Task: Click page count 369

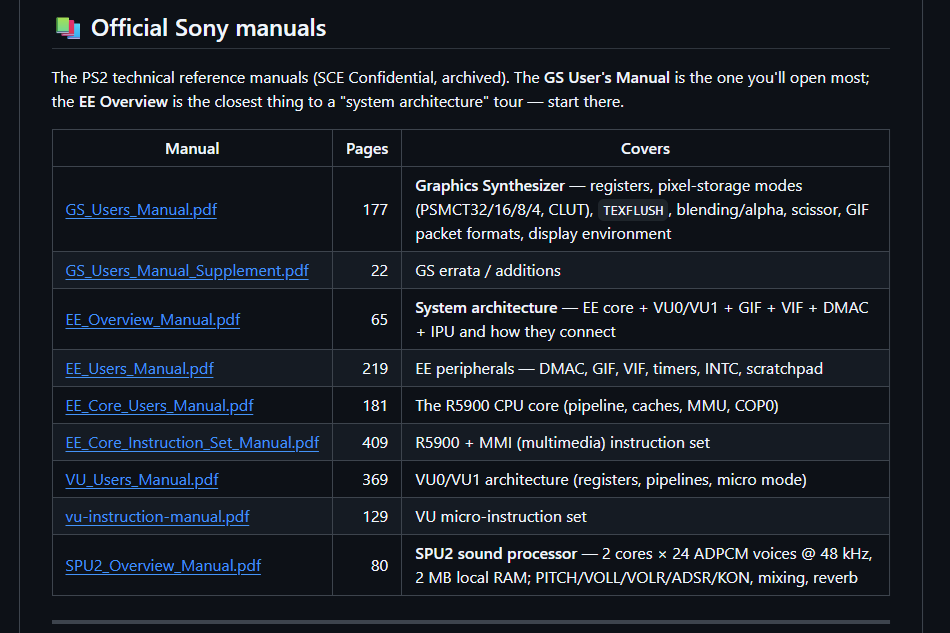Action: 375,480
